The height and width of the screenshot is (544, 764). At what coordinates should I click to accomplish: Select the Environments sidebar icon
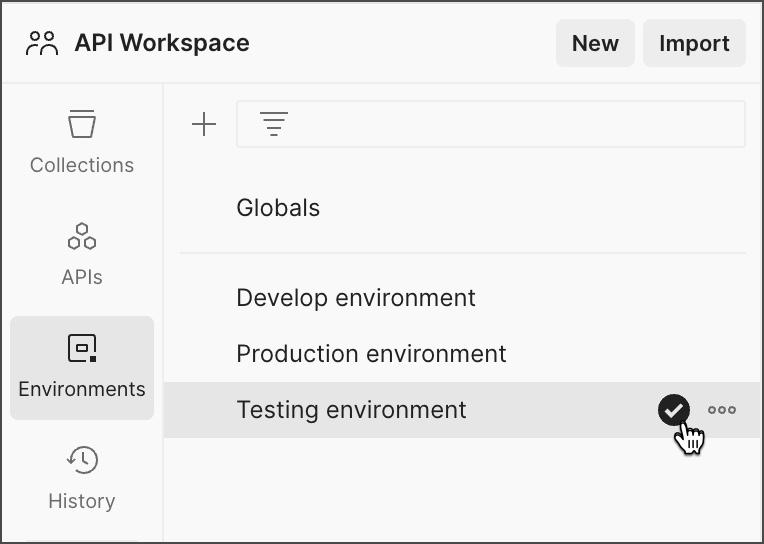tap(82, 348)
